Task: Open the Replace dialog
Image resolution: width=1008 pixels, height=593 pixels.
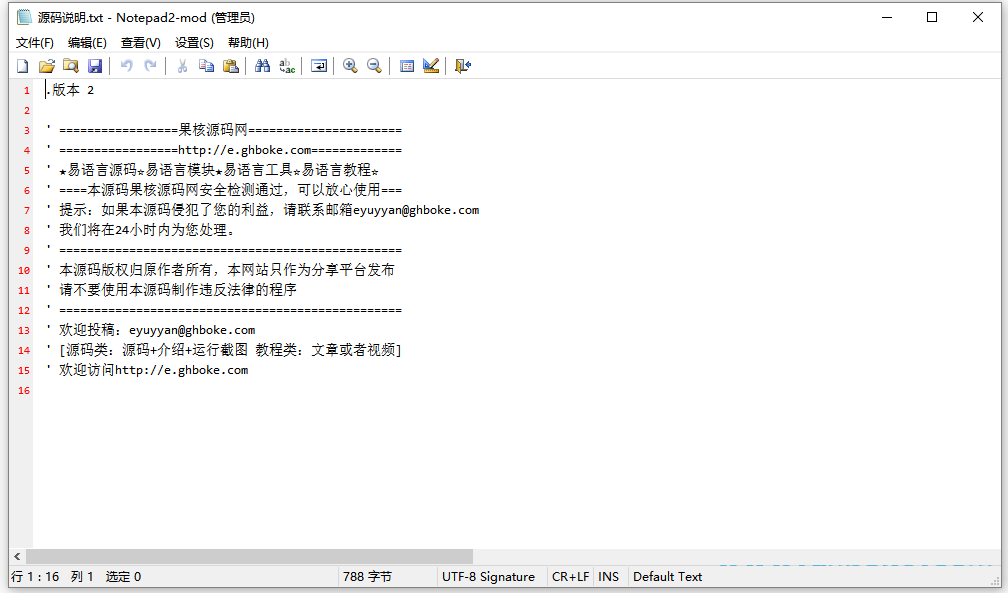Action: (x=285, y=65)
